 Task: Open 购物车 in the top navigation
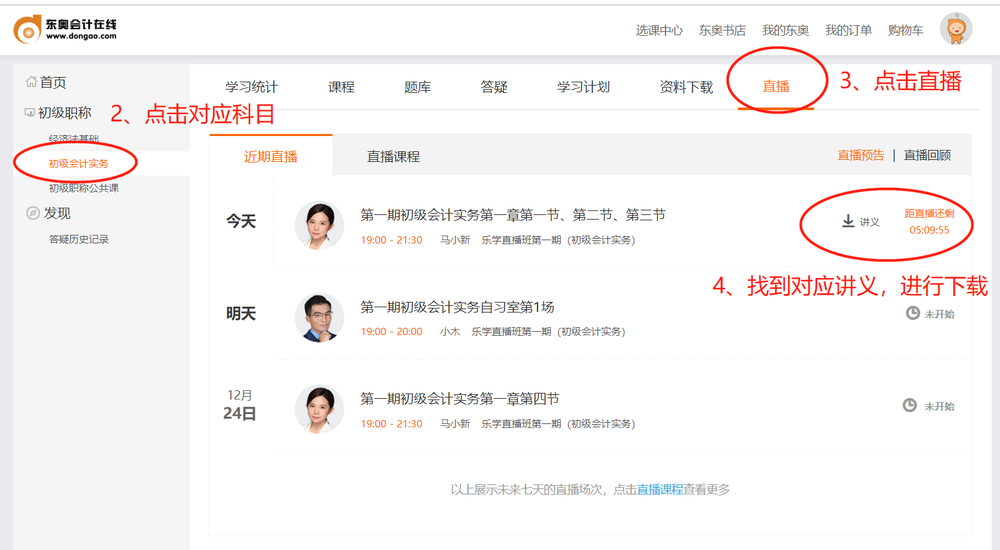point(905,30)
